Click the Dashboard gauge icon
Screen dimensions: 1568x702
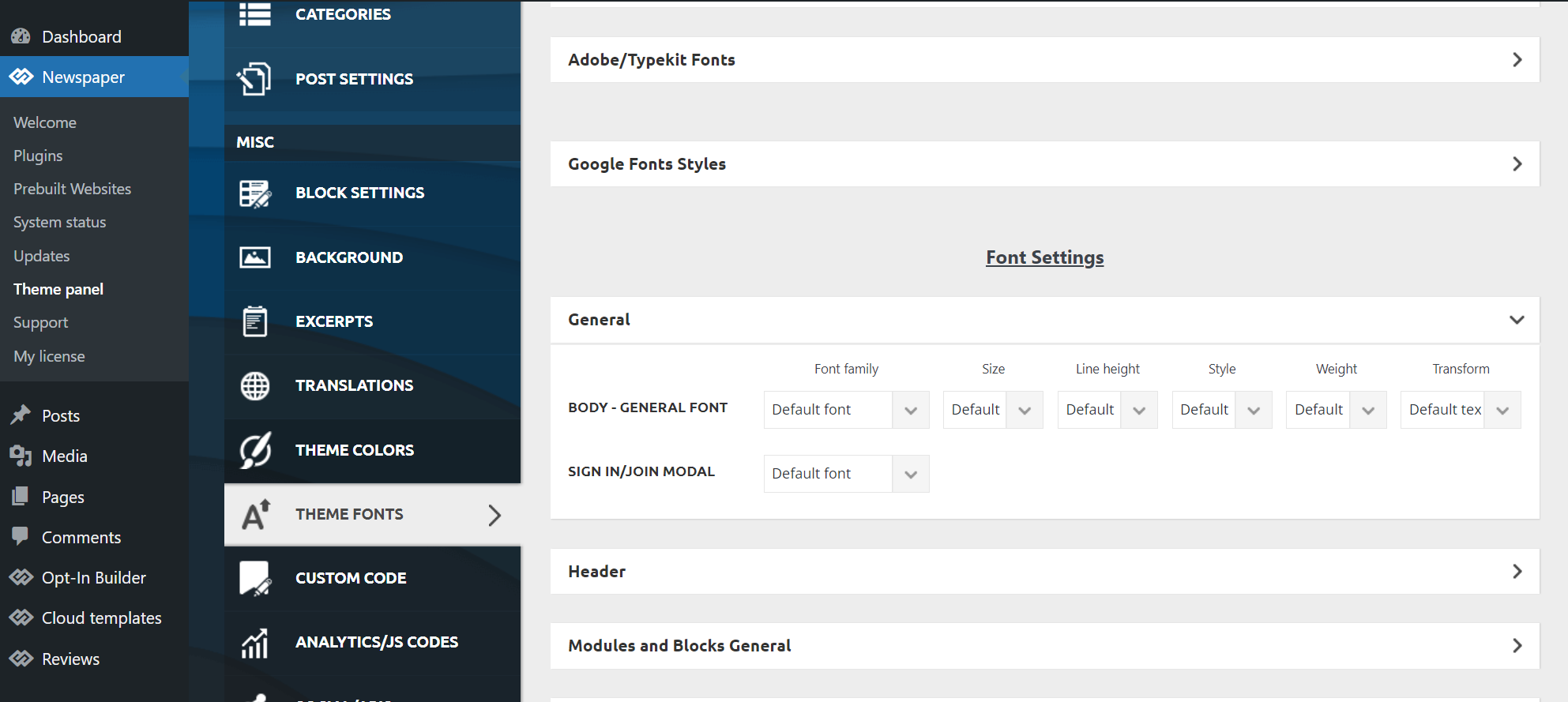[x=21, y=36]
